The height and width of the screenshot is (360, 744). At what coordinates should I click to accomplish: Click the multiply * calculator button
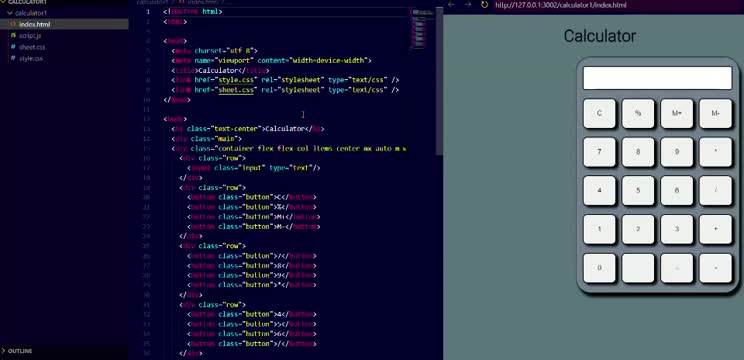[716, 152]
